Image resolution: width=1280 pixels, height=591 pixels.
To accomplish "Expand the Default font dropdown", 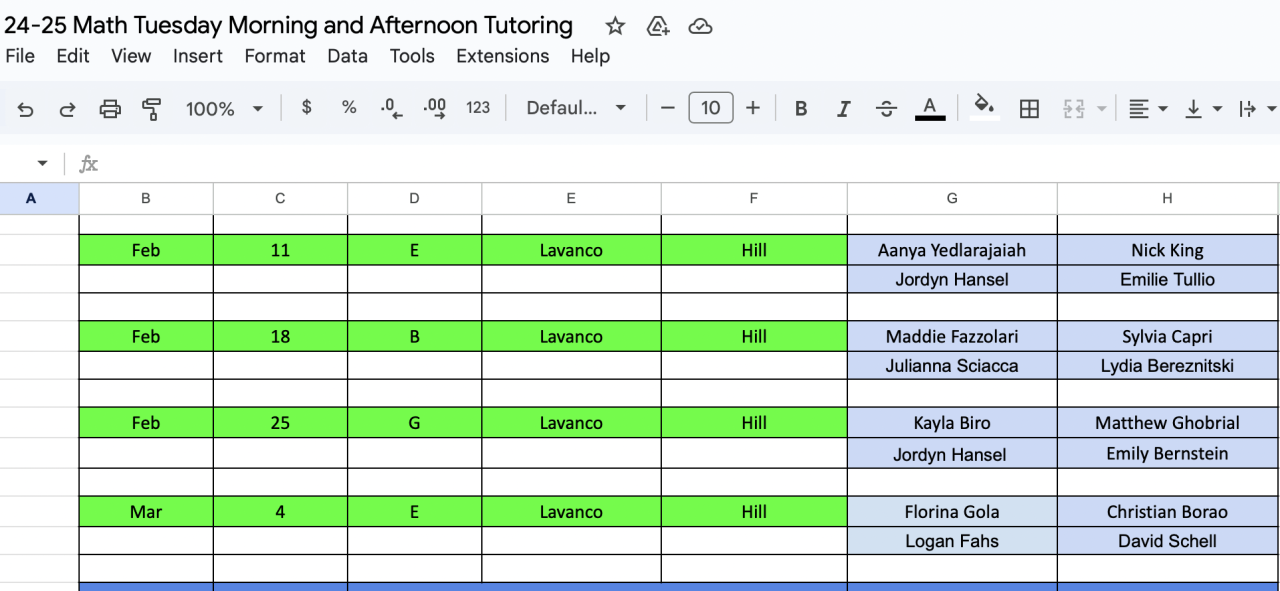I will [576, 109].
